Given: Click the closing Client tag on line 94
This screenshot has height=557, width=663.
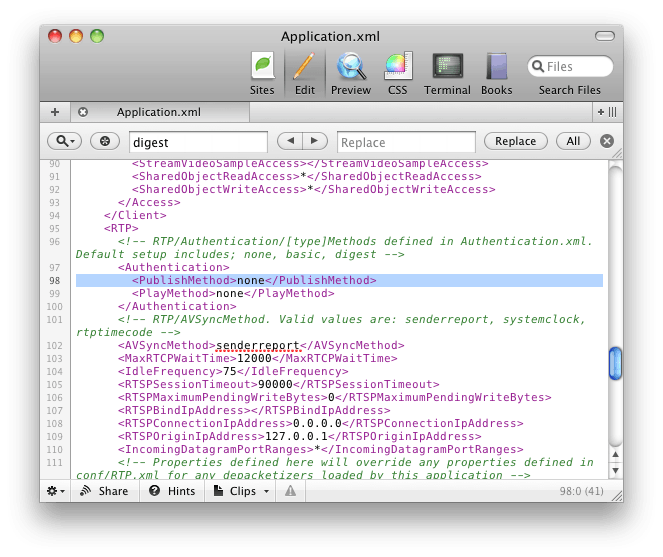Looking at the screenshot, I should (135, 215).
